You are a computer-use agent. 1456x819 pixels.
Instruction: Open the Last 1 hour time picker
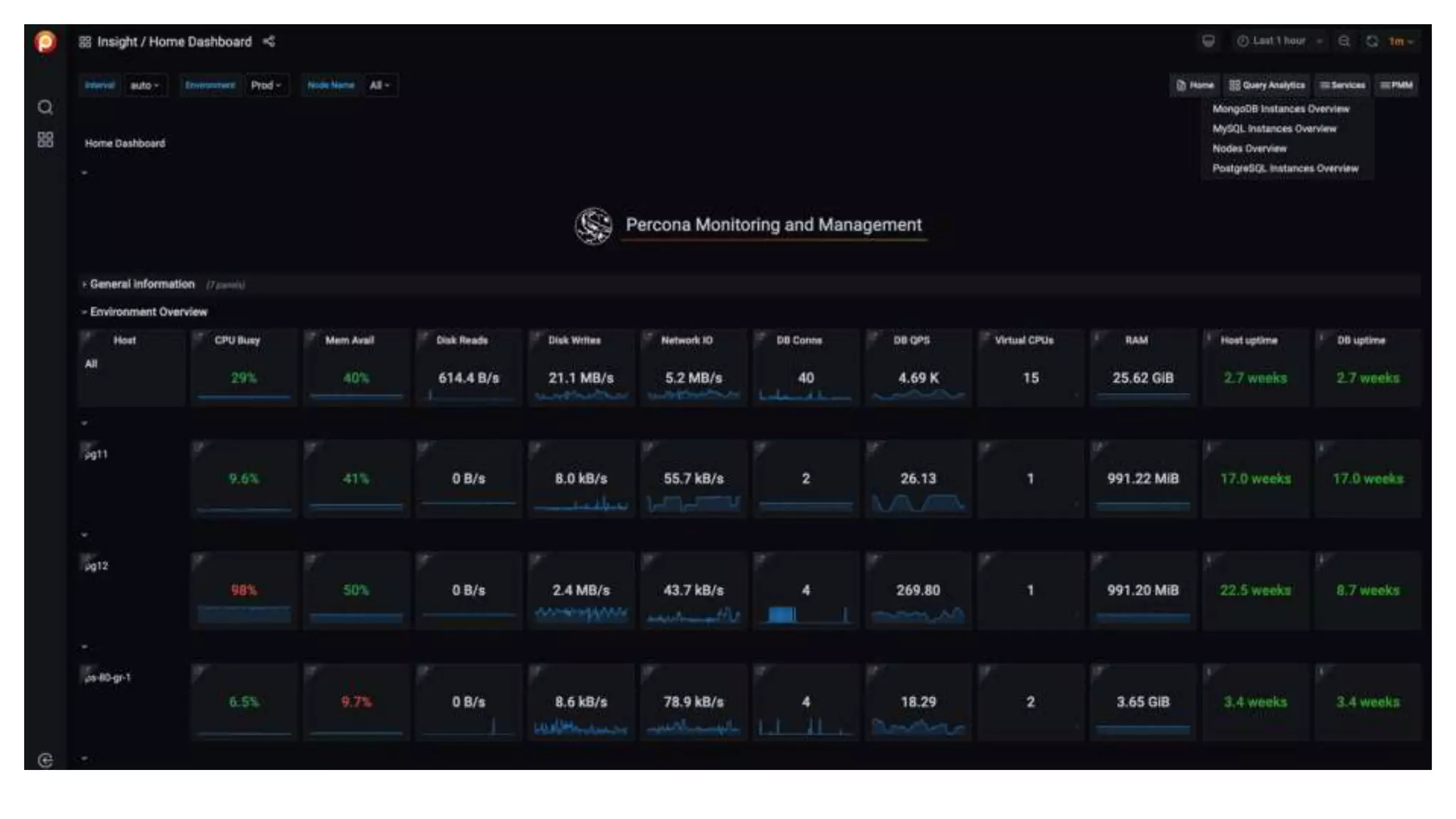click(x=1279, y=41)
